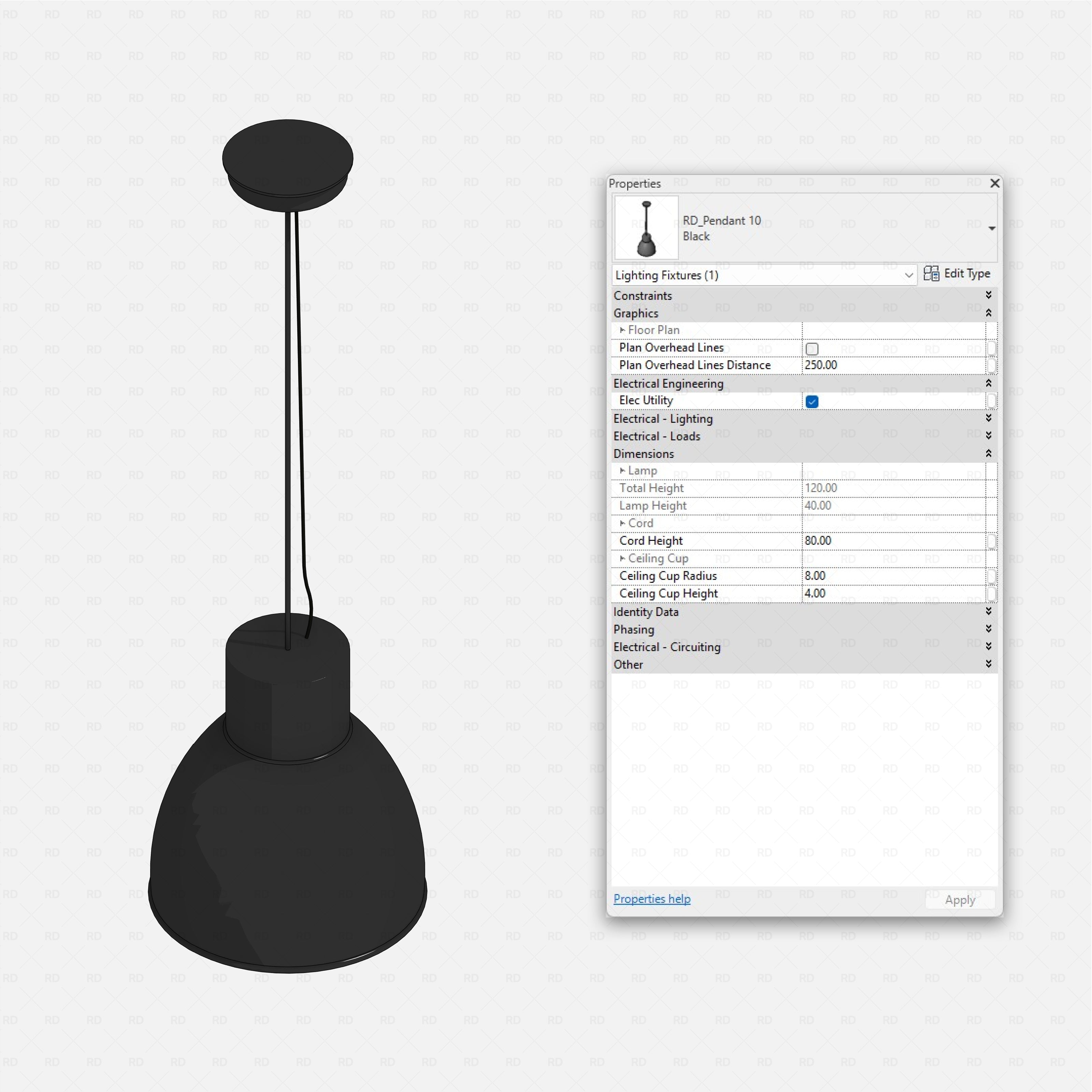Collapse the Graphics section
The image size is (1092, 1092).
(x=989, y=313)
